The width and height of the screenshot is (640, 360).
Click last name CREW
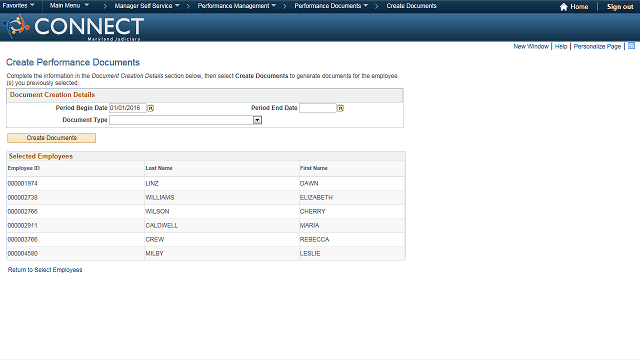[155, 240]
